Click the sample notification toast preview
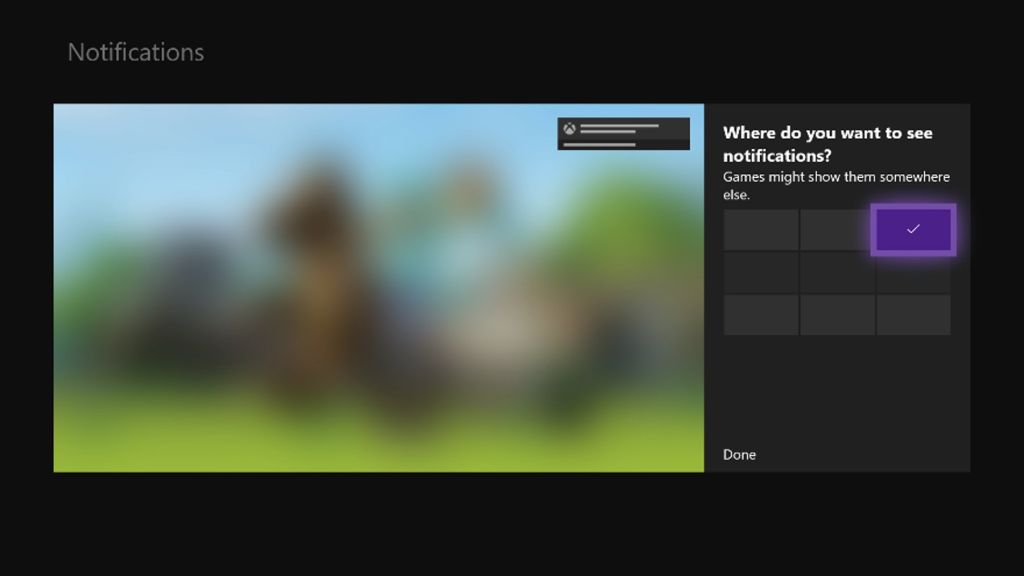 point(624,134)
